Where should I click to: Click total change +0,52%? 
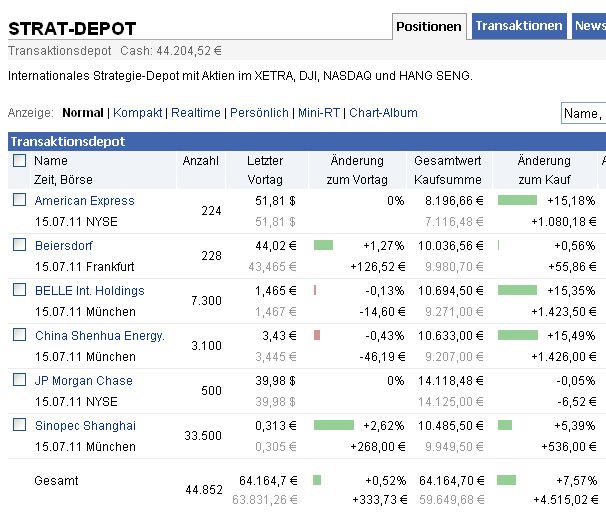point(386,481)
